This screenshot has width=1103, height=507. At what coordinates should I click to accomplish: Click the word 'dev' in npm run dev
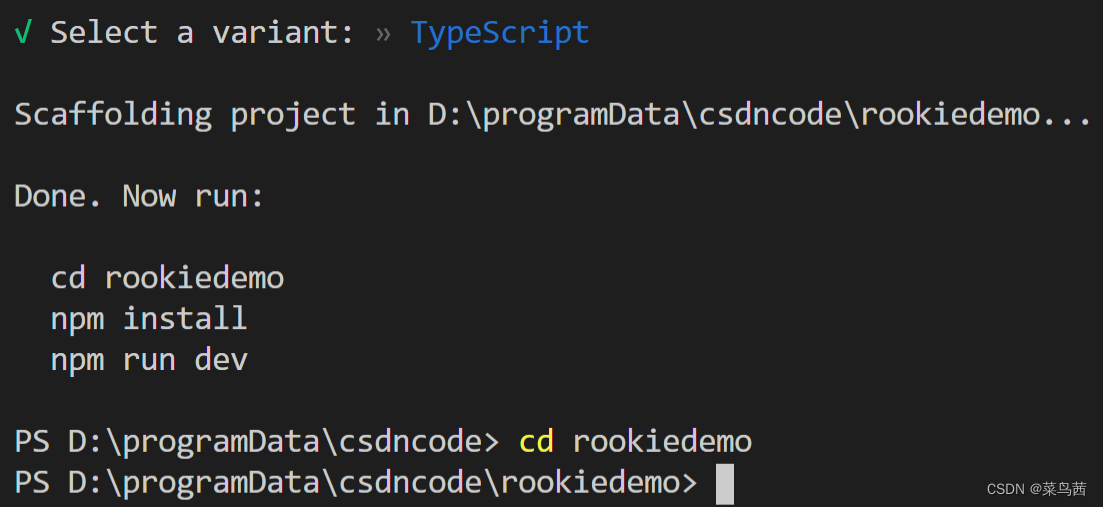(x=222, y=360)
